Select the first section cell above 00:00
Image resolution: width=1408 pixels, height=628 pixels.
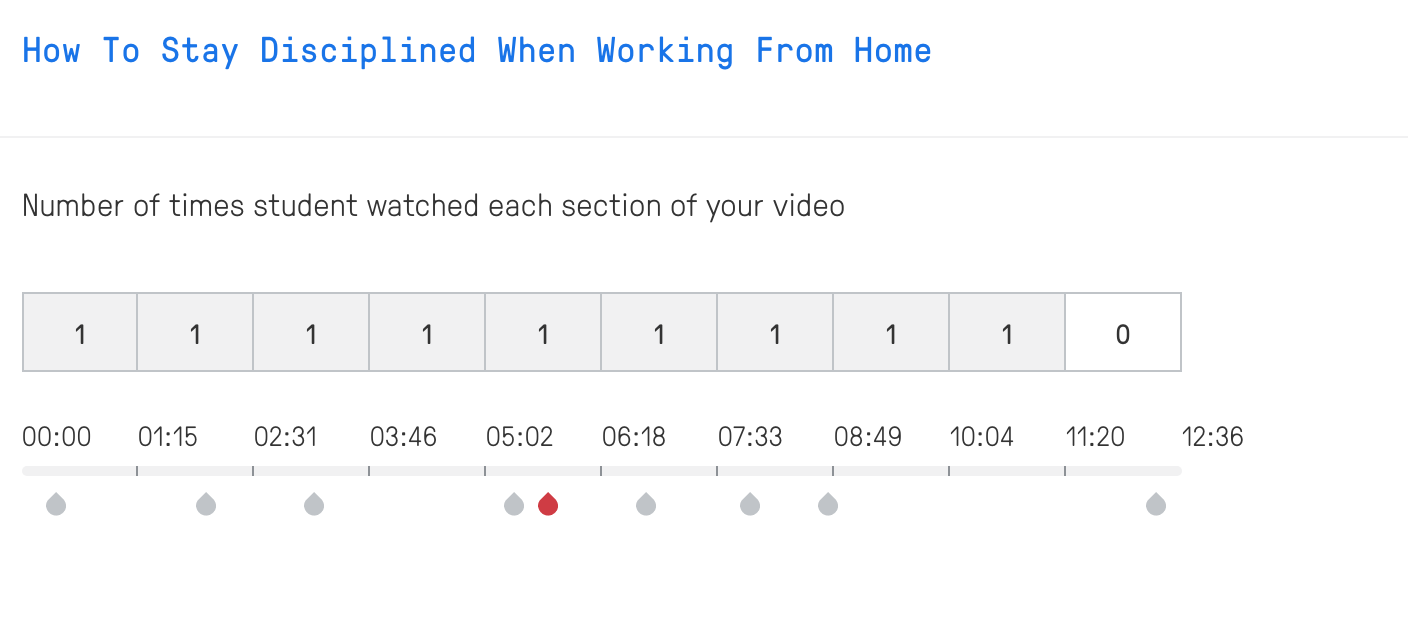point(80,332)
